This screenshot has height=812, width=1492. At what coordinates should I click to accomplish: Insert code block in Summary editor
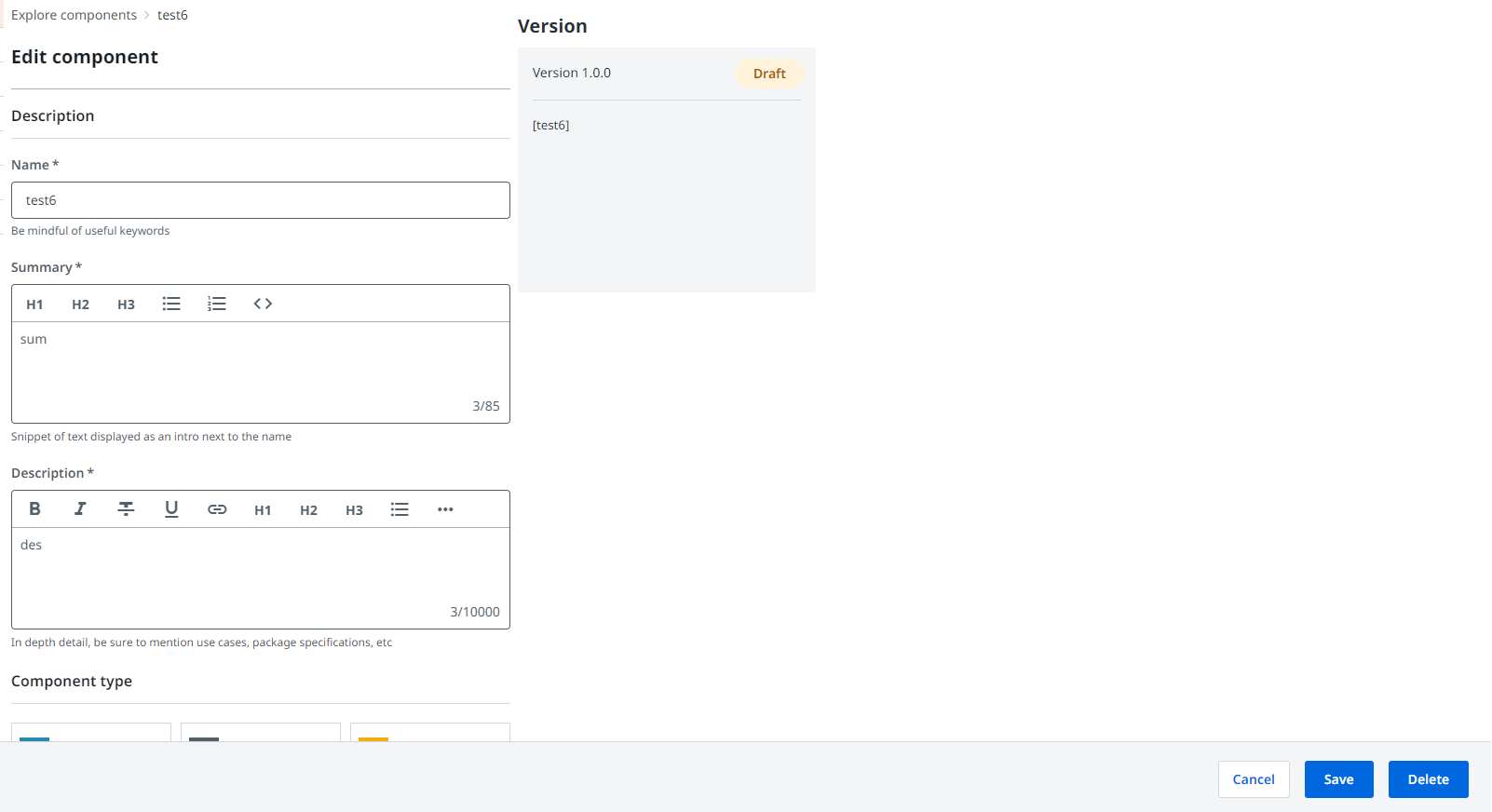pos(263,304)
